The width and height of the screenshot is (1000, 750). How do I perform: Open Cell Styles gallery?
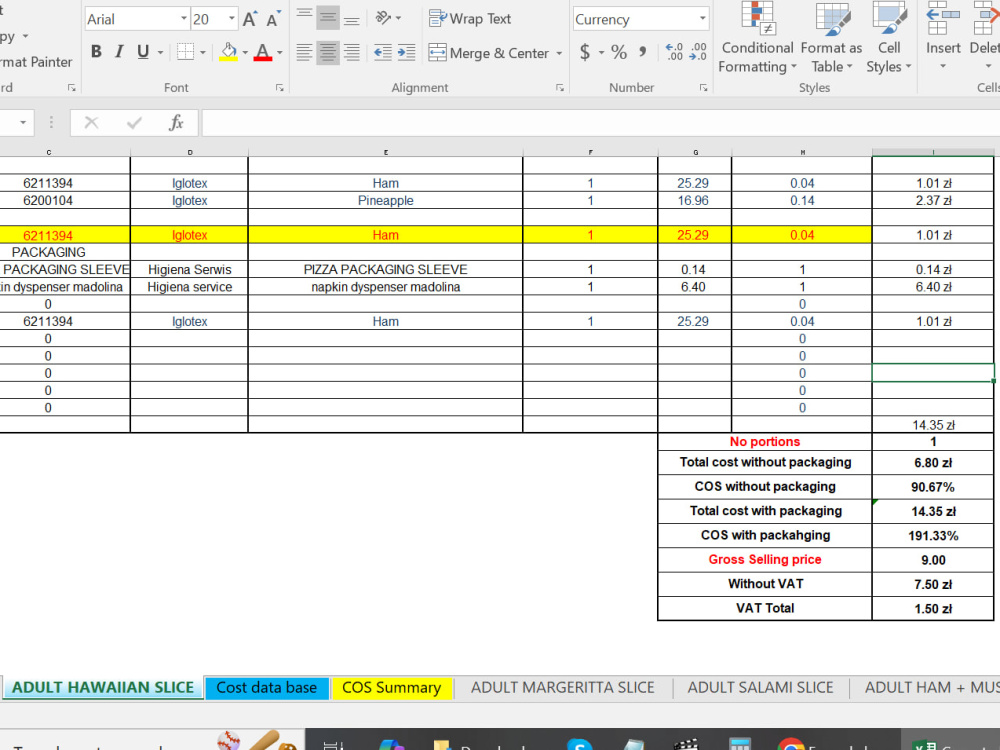coord(889,38)
